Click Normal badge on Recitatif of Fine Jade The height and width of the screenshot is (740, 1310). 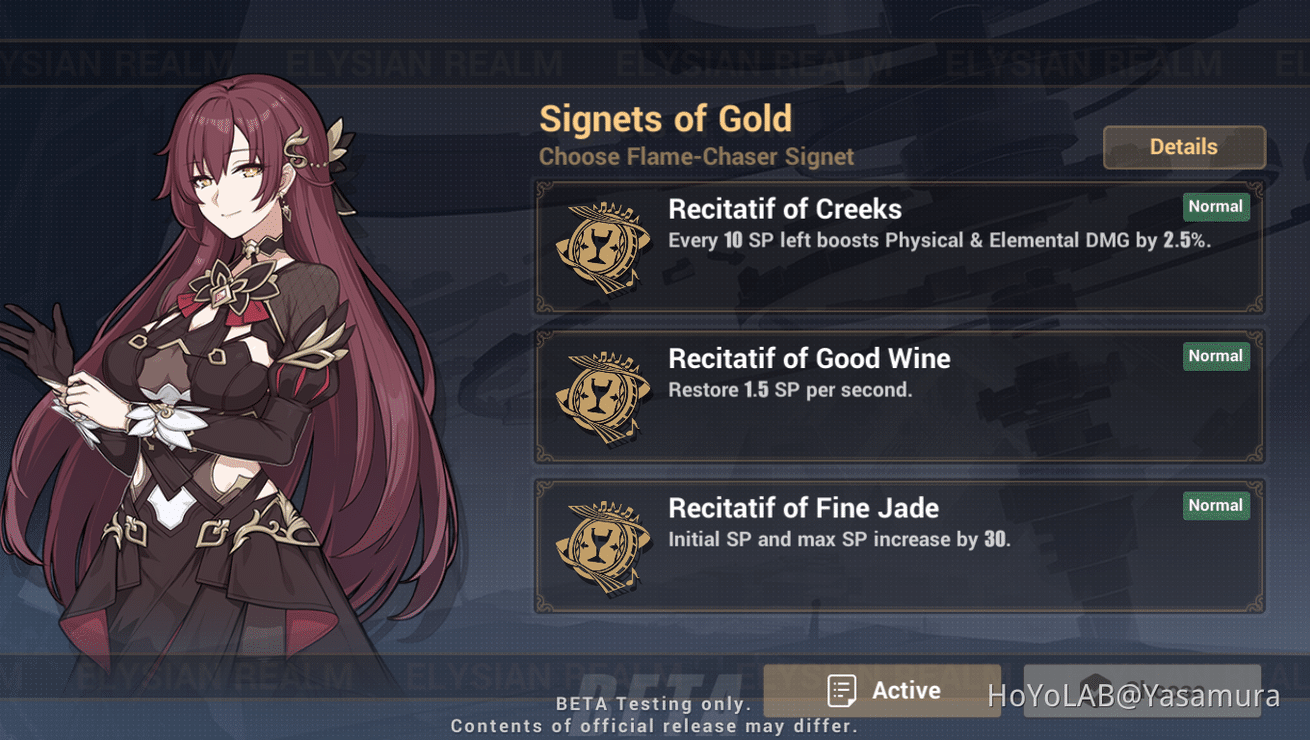1215,506
